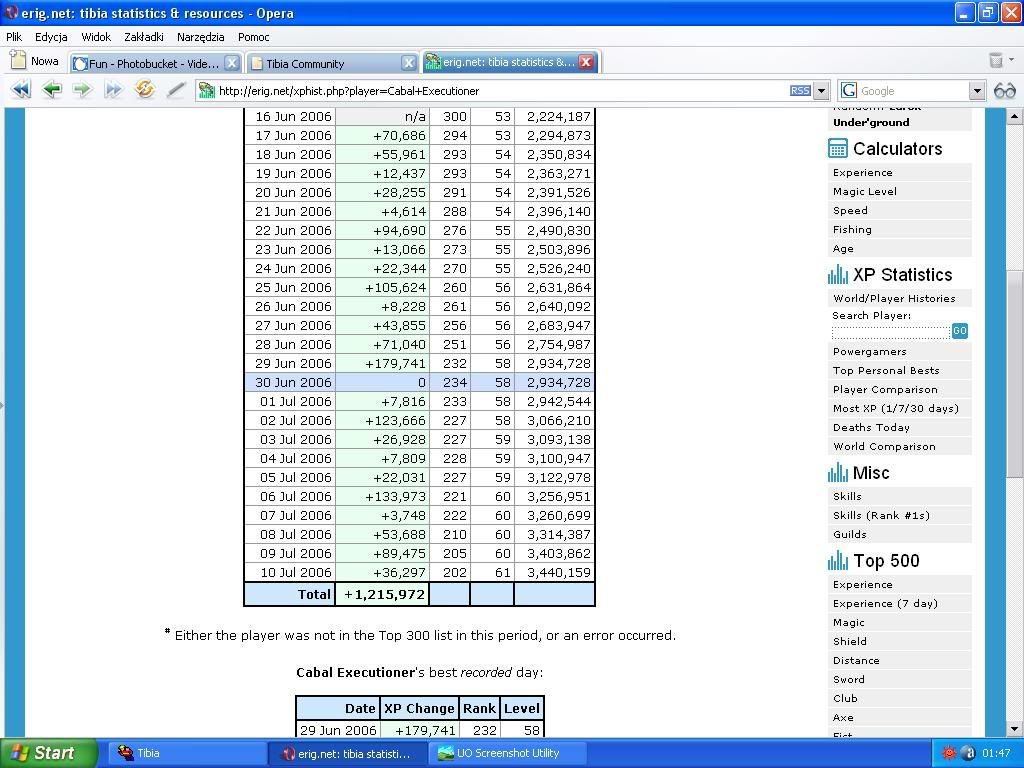
Task: Click the Powergamers sidebar link
Action: coord(869,351)
